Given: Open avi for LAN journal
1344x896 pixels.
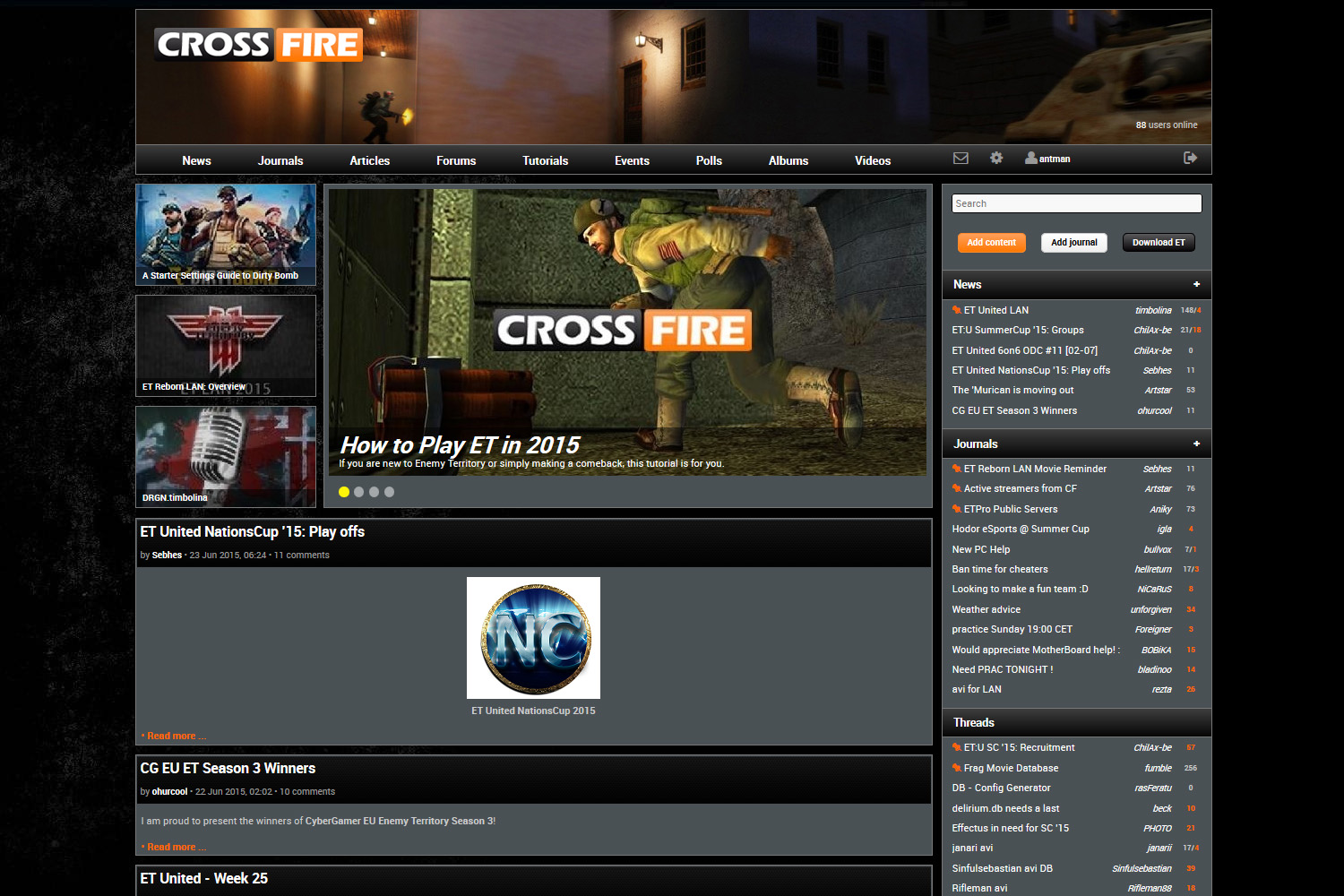Looking at the screenshot, I should (x=977, y=689).
